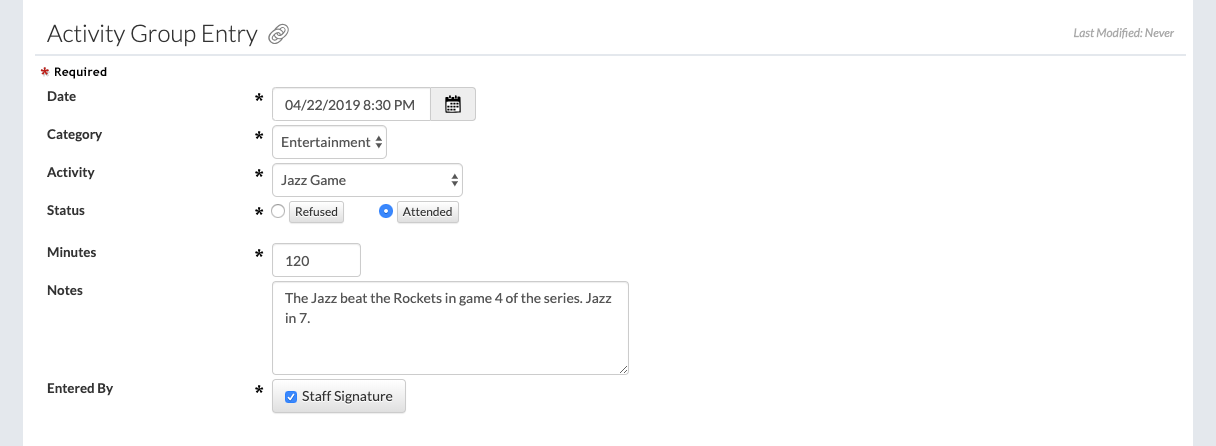Open the calendar date picker
This screenshot has height=446, width=1216.
point(453,104)
